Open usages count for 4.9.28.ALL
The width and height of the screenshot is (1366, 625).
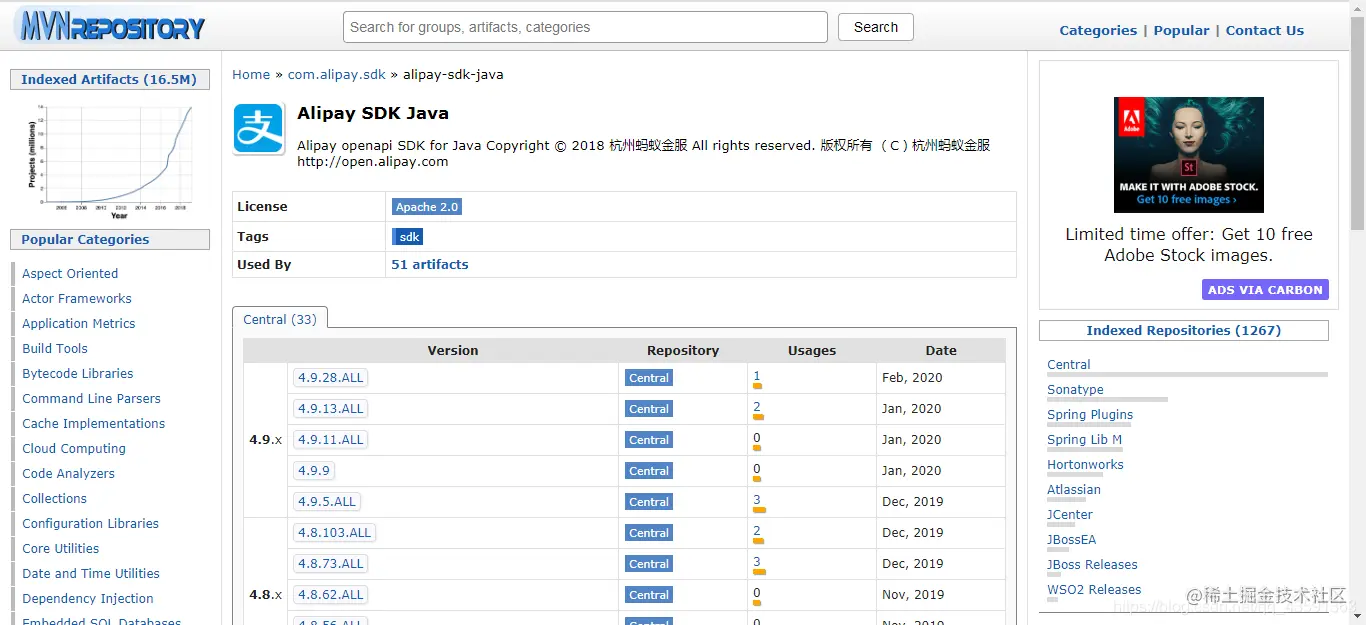click(757, 377)
